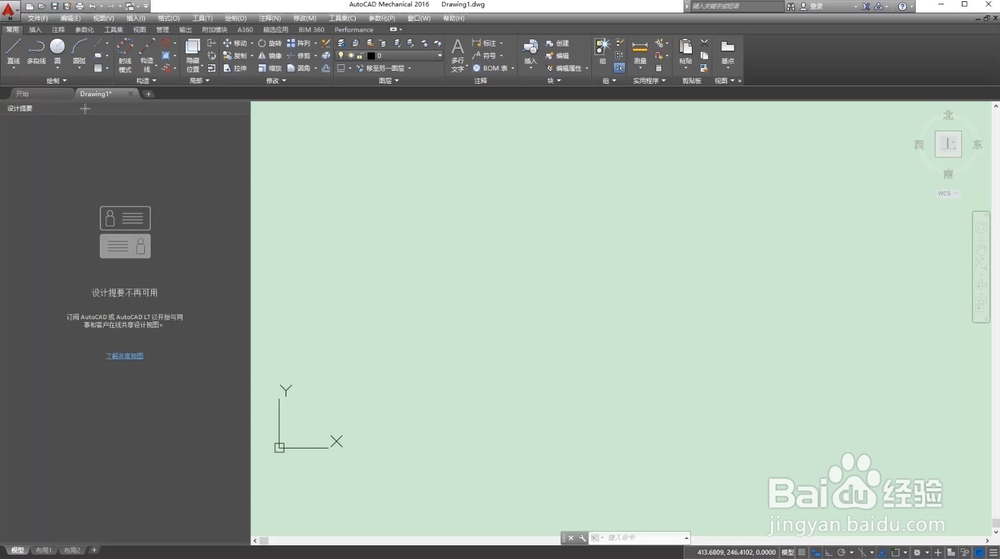Select the 修剪 (Trim) tool
The height and width of the screenshot is (559, 1000).
298,55
